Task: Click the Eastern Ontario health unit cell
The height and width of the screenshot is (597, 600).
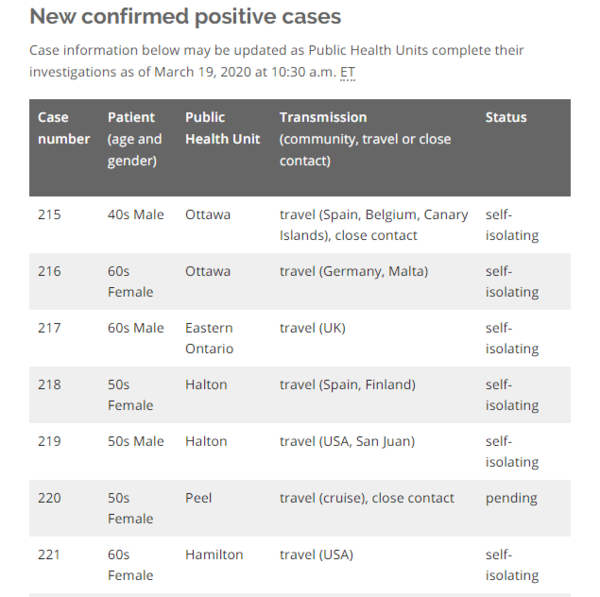Action: click(x=209, y=338)
